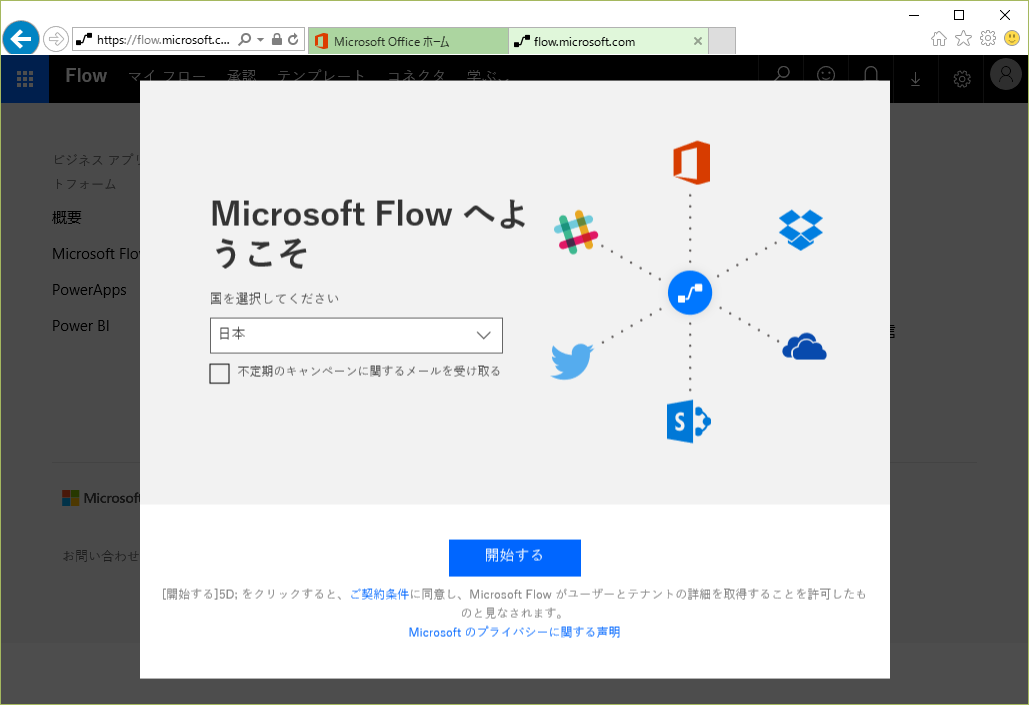Click the address bar search magnifier icon
This screenshot has width=1029, height=705.
point(245,39)
